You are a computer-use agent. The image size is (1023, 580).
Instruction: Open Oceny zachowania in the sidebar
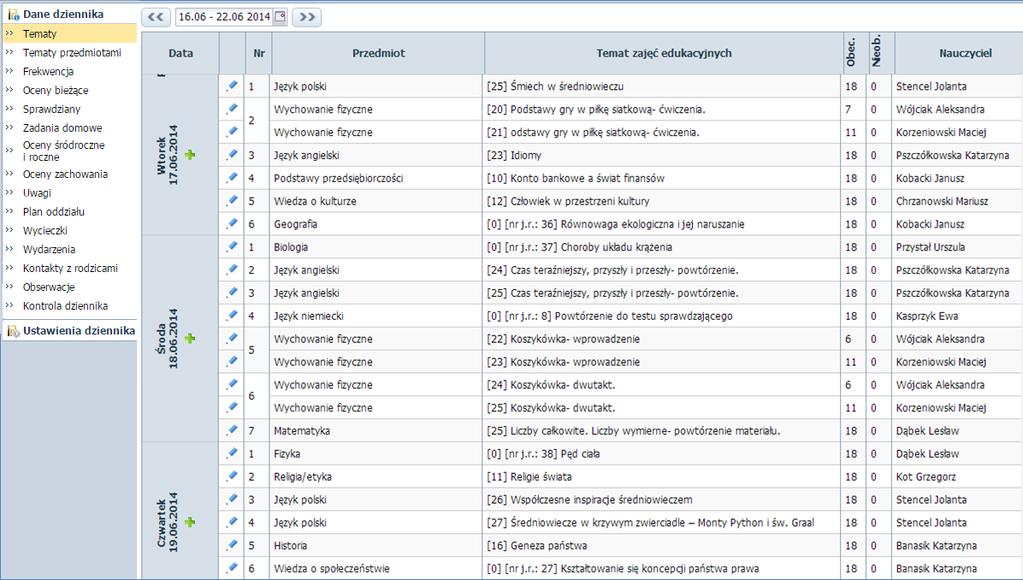pos(65,174)
